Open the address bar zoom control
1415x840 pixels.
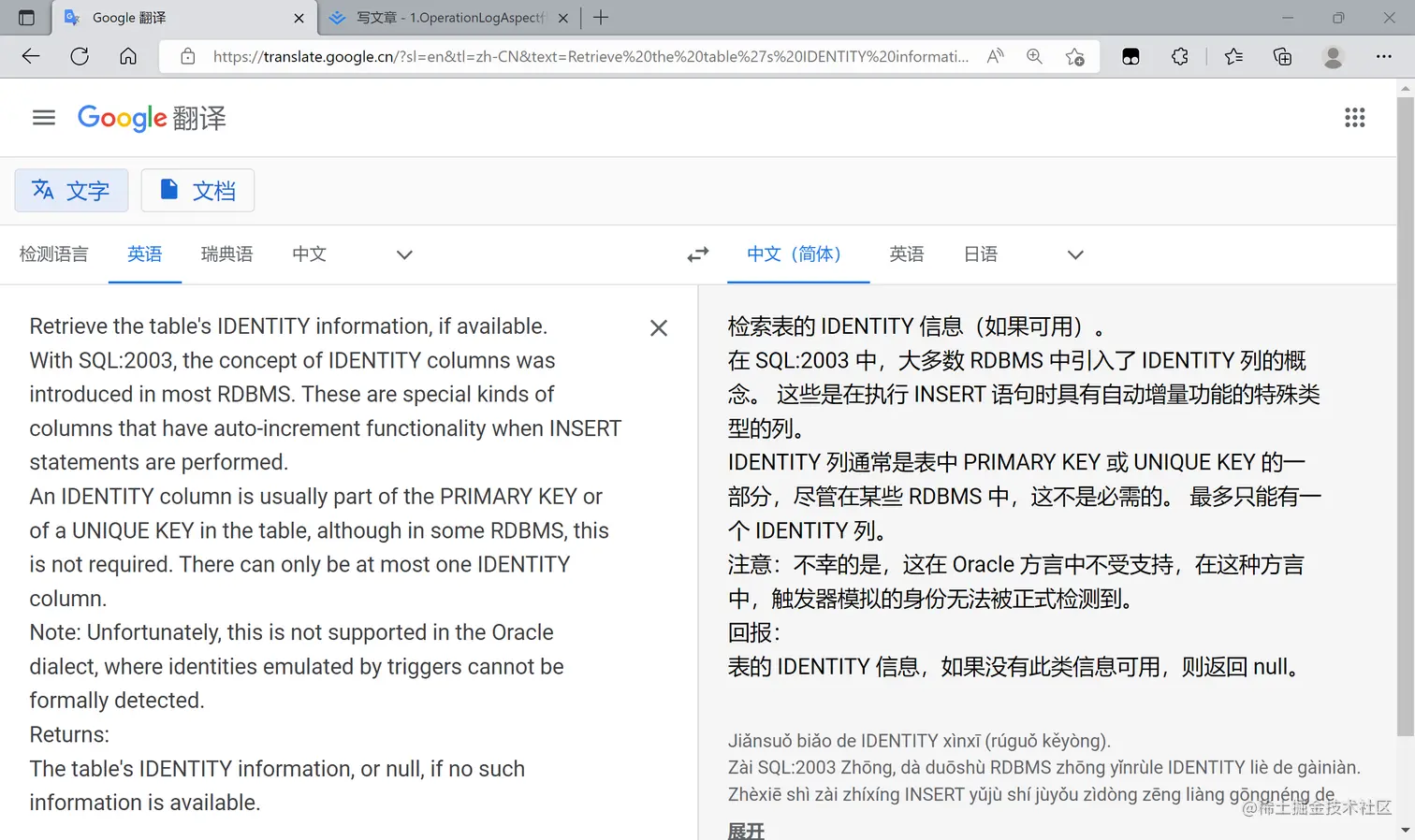click(x=1034, y=56)
